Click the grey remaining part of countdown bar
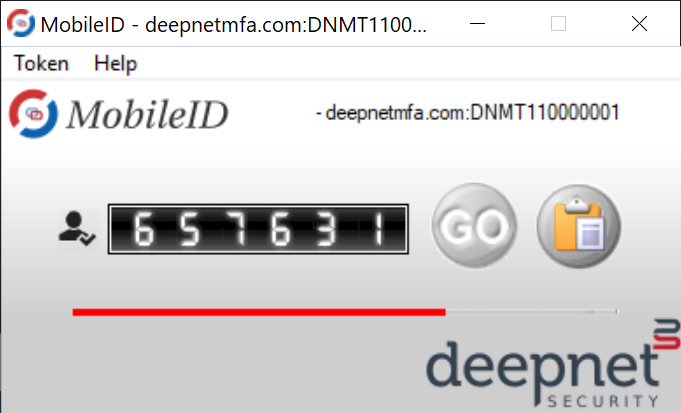Viewport: 681px width, 413px height. click(x=531, y=312)
